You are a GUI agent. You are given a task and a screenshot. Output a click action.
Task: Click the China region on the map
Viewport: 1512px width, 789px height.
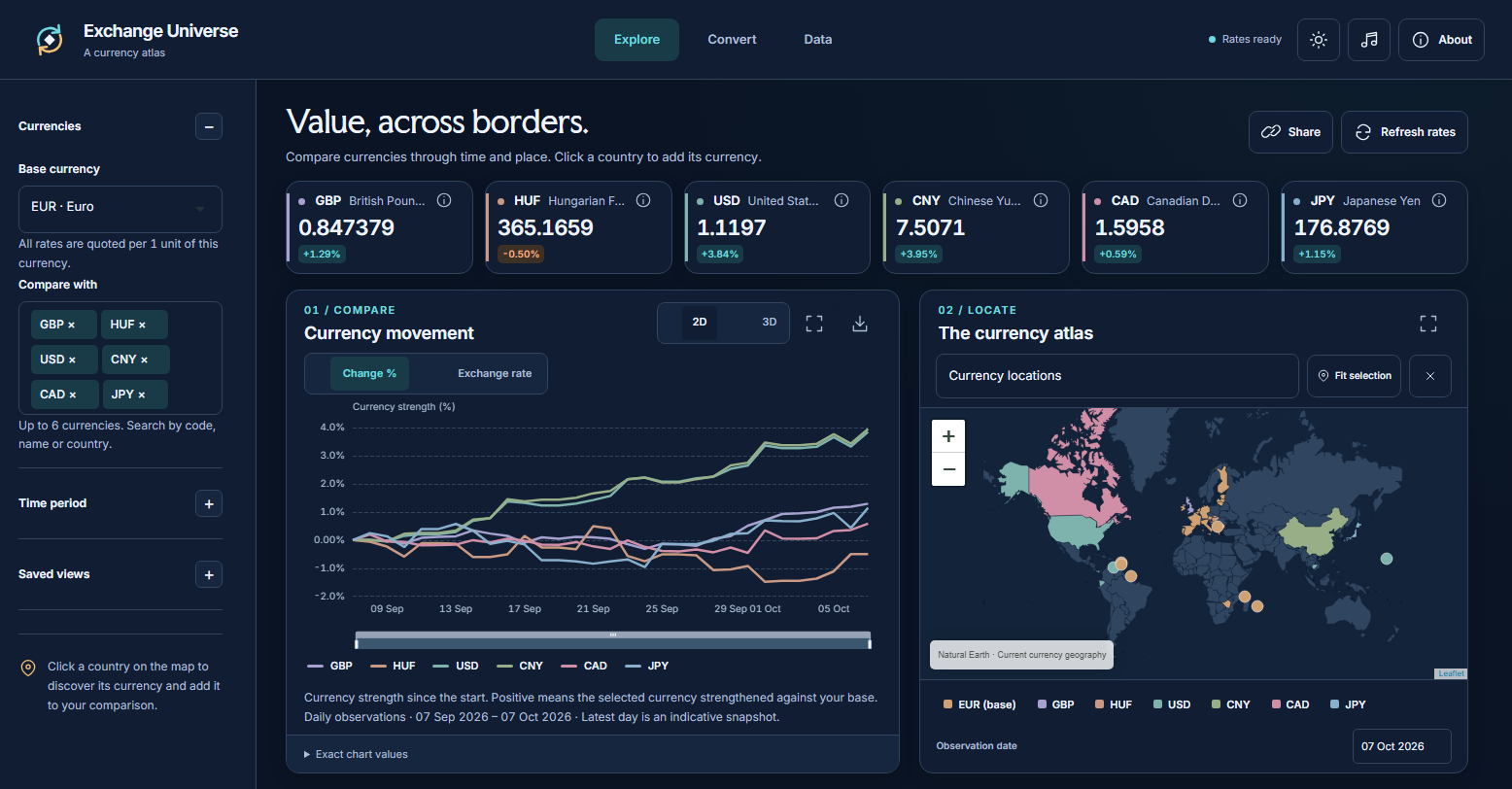[1315, 535]
